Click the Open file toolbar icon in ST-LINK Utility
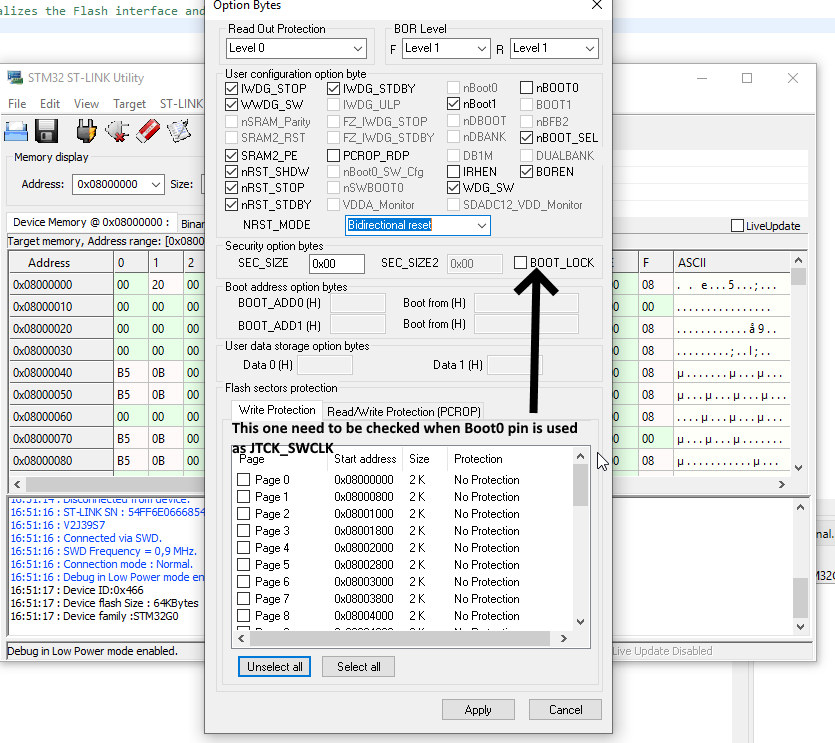 click(16, 130)
